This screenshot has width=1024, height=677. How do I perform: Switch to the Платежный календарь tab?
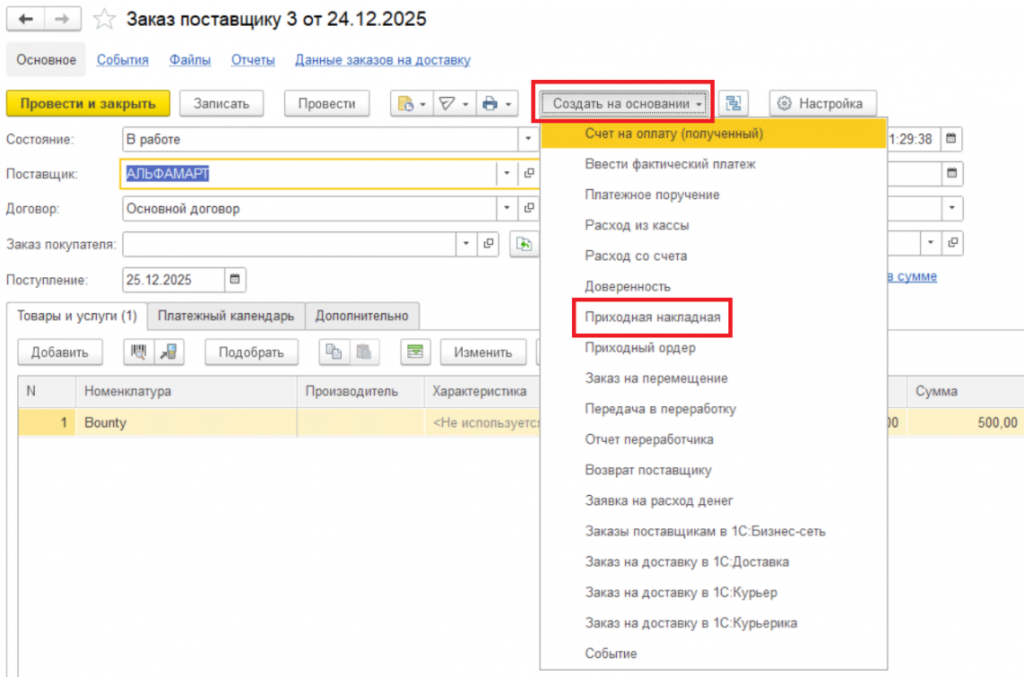click(x=226, y=316)
